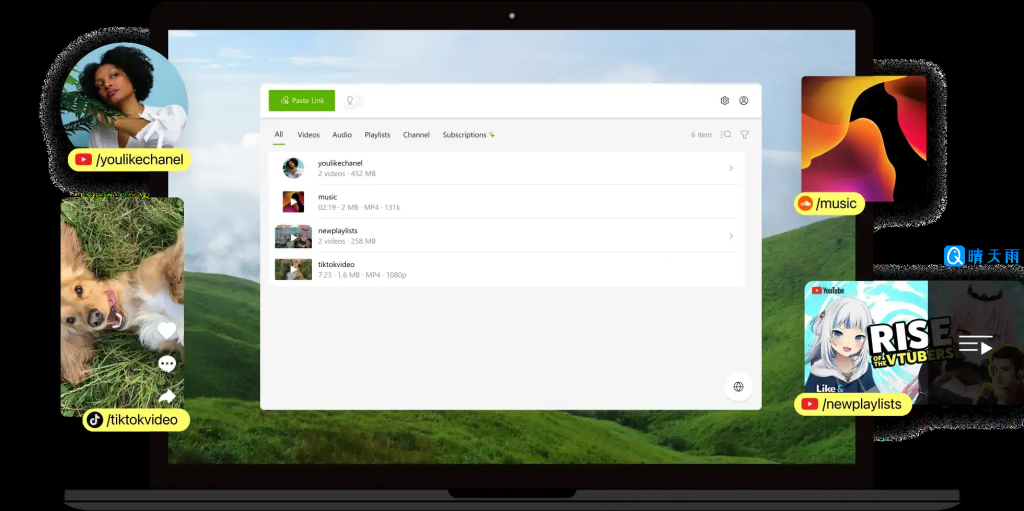The height and width of the screenshot is (511, 1024).
Task: Click the heart icon on dog video
Action: click(167, 330)
